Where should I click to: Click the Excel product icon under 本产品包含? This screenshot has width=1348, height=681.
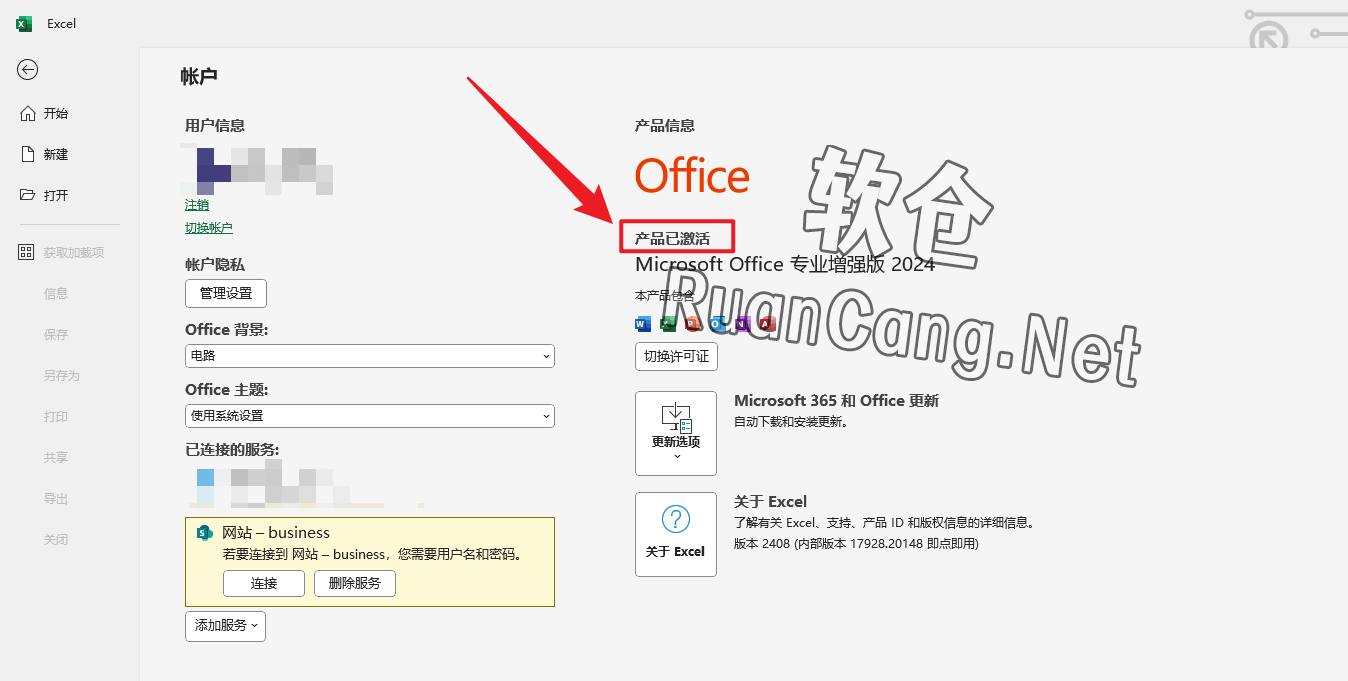(668, 323)
